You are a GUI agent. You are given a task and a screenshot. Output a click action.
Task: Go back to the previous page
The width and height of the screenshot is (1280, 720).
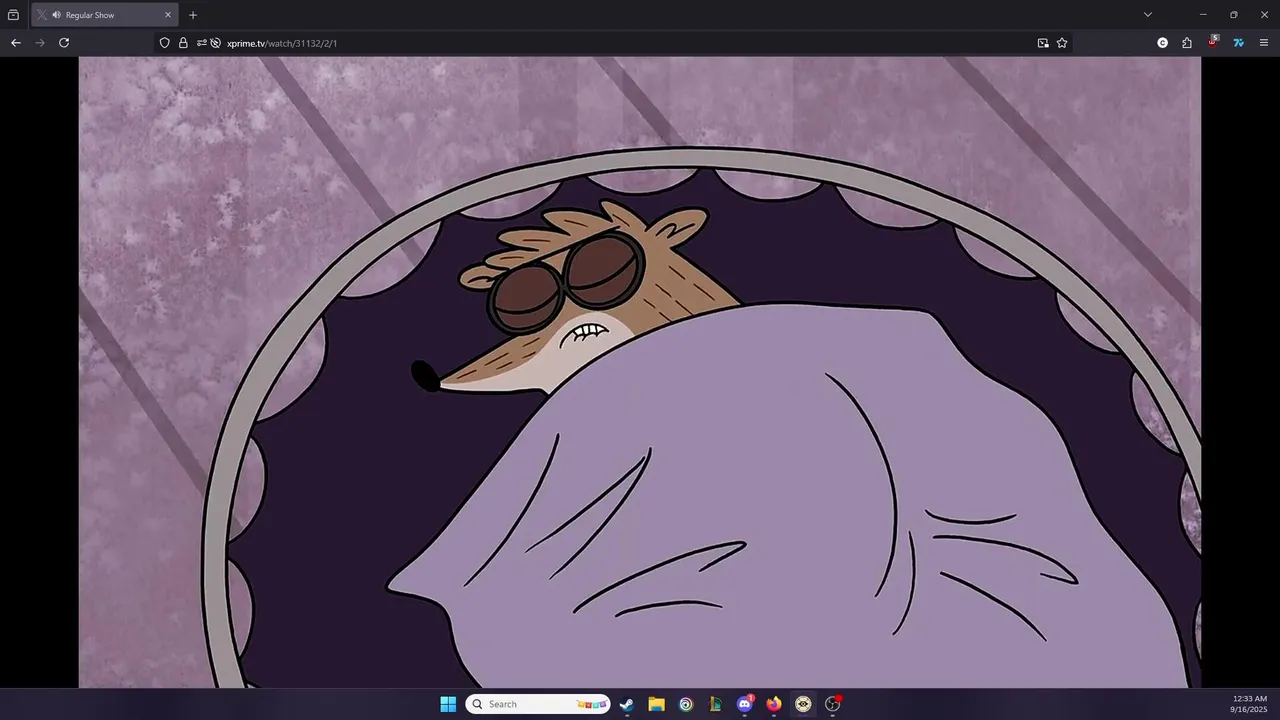click(15, 43)
